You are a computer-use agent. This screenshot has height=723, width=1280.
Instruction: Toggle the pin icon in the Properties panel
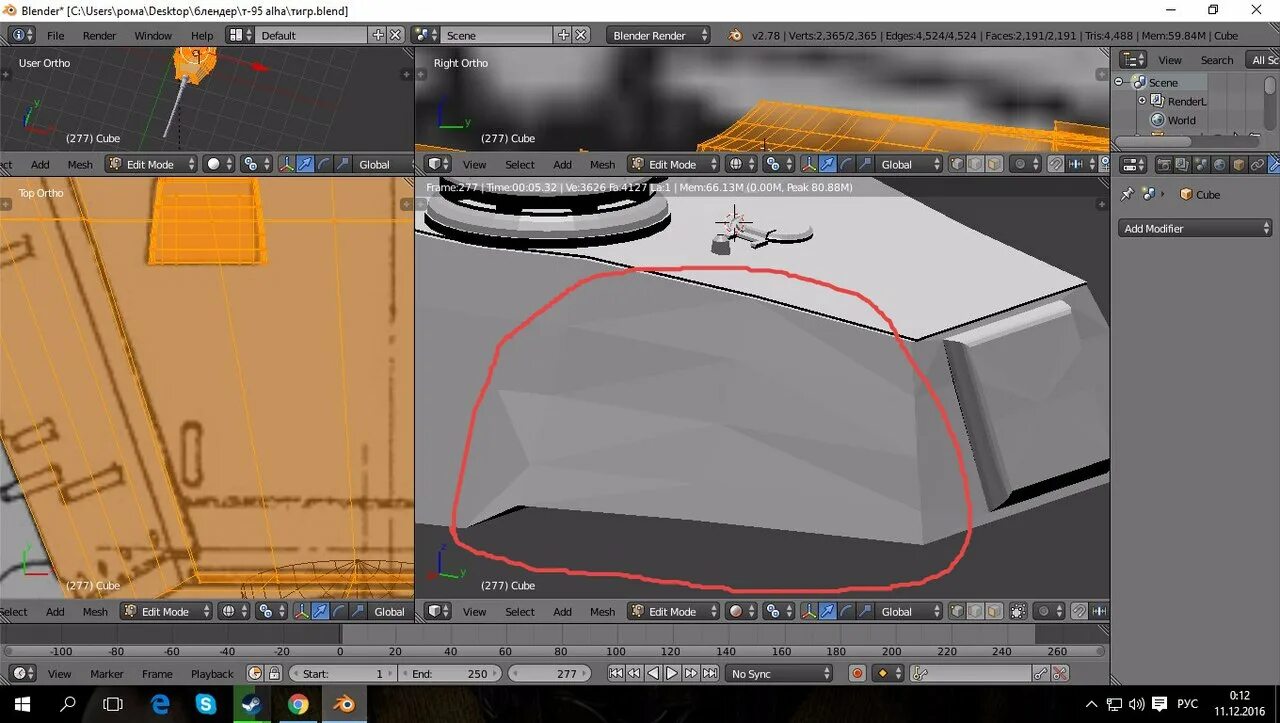pos(1129,192)
